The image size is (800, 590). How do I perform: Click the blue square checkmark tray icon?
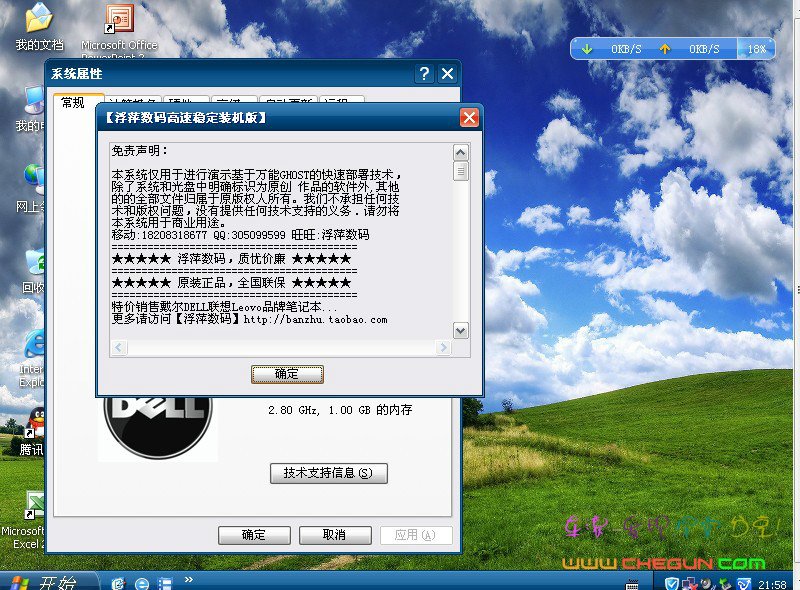click(x=744, y=583)
